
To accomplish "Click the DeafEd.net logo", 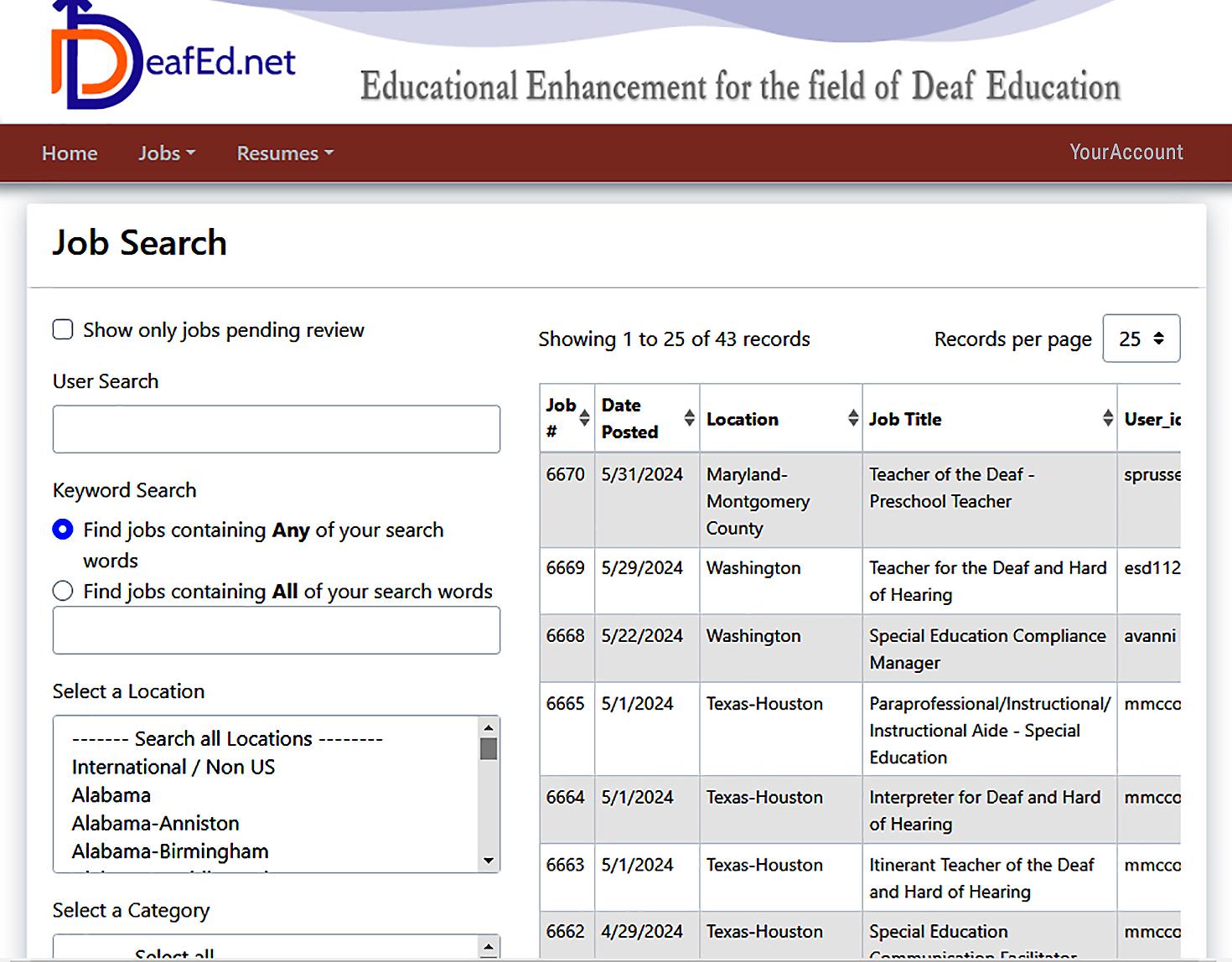I will pyautogui.click(x=173, y=56).
